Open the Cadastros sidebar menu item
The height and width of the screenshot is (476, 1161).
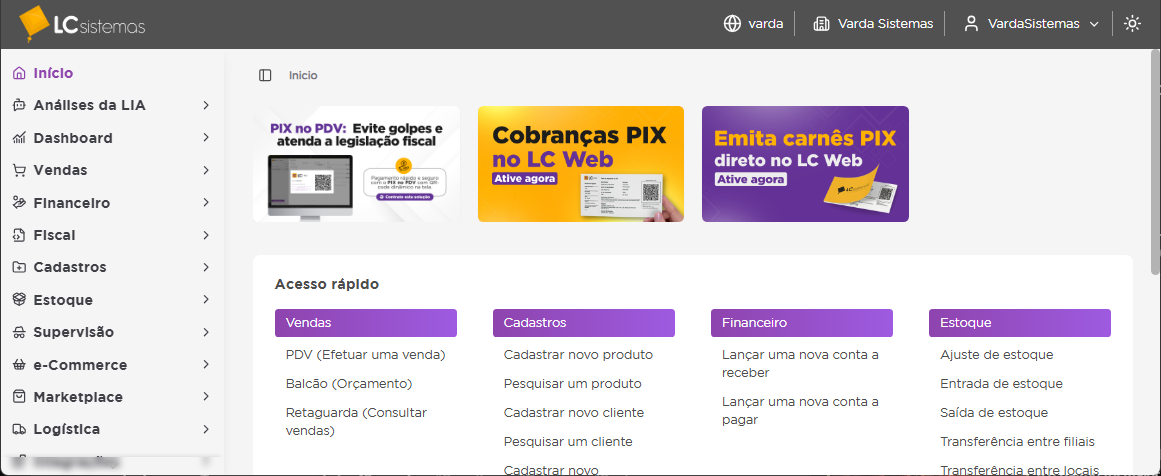(112, 267)
